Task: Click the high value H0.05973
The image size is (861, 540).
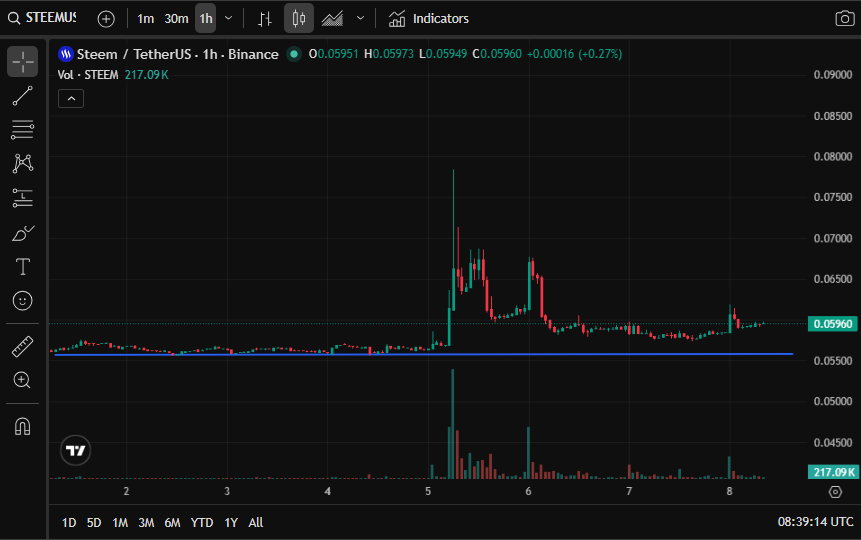Action: 389,54
